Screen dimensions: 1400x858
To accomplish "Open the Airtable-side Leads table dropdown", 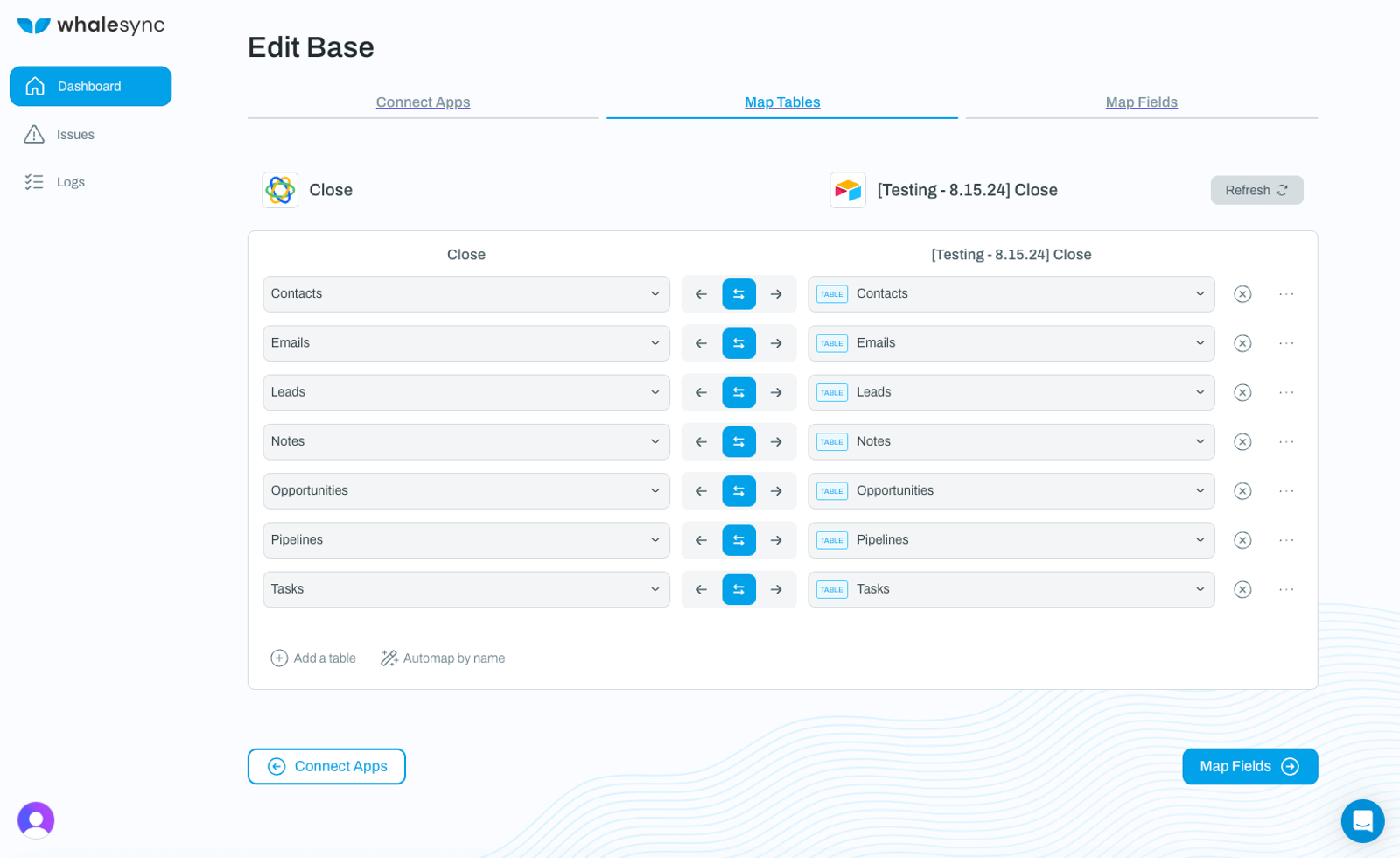I will tap(1011, 392).
